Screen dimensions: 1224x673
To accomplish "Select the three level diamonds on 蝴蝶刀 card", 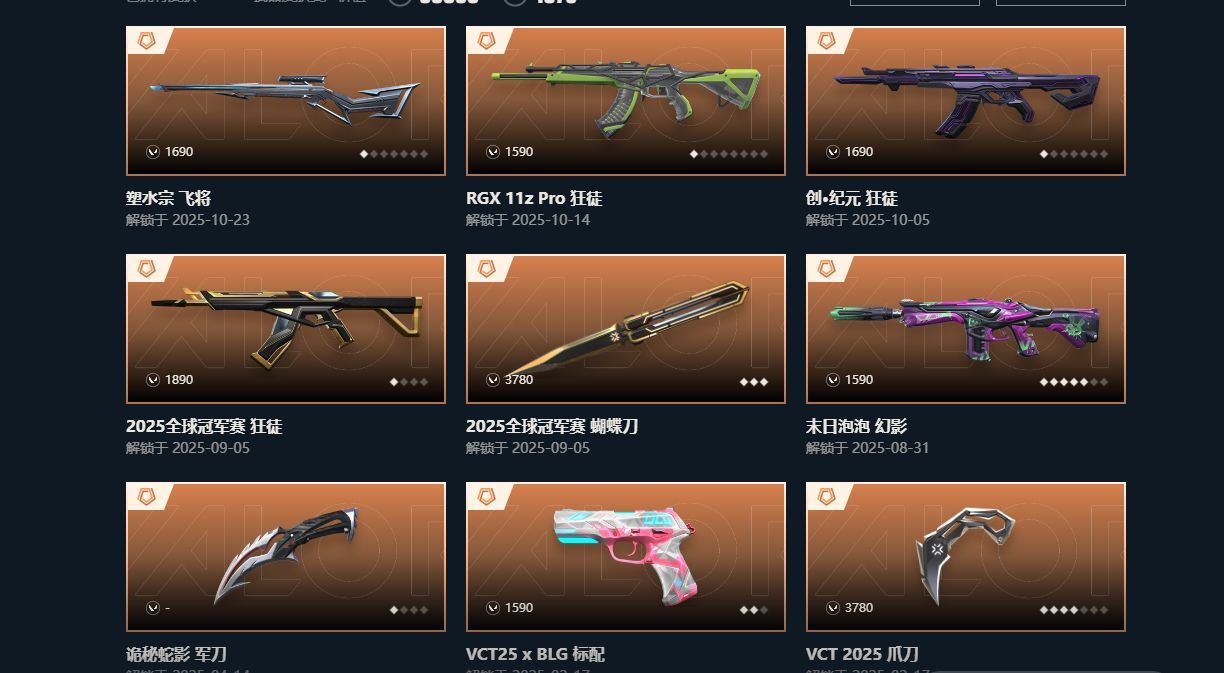I will coord(754,382).
